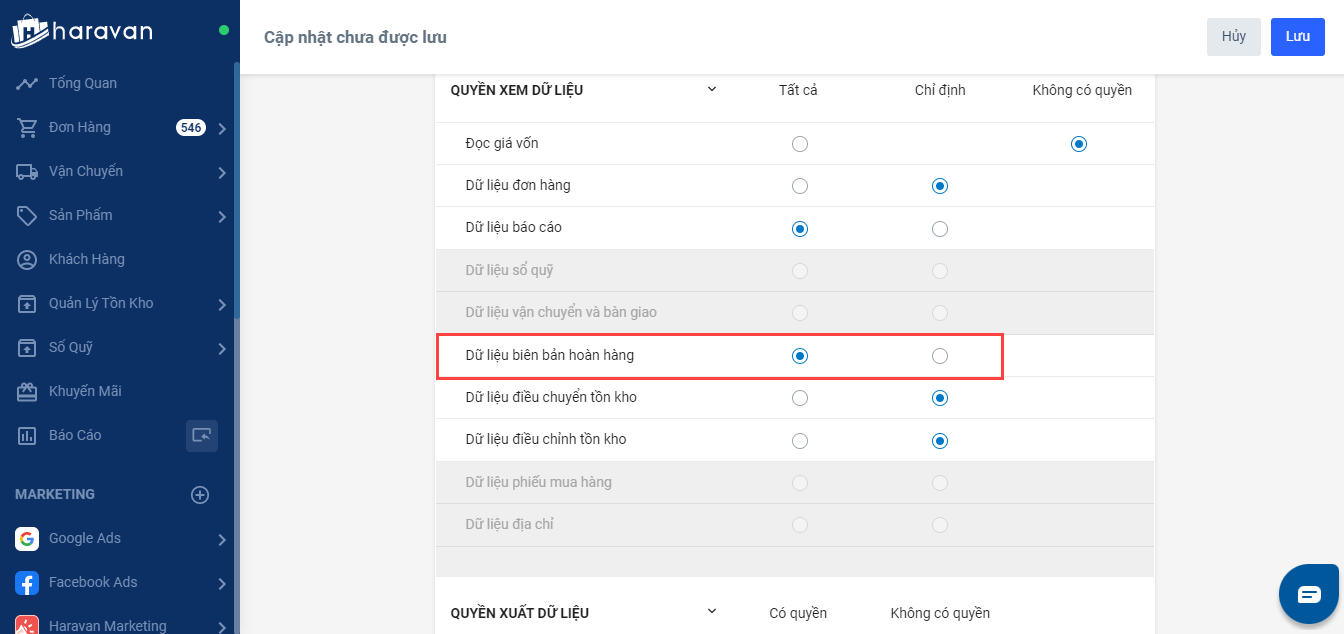Click the Vận Chuyển truck icon
The width and height of the screenshot is (1344, 634).
pos(27,172)
